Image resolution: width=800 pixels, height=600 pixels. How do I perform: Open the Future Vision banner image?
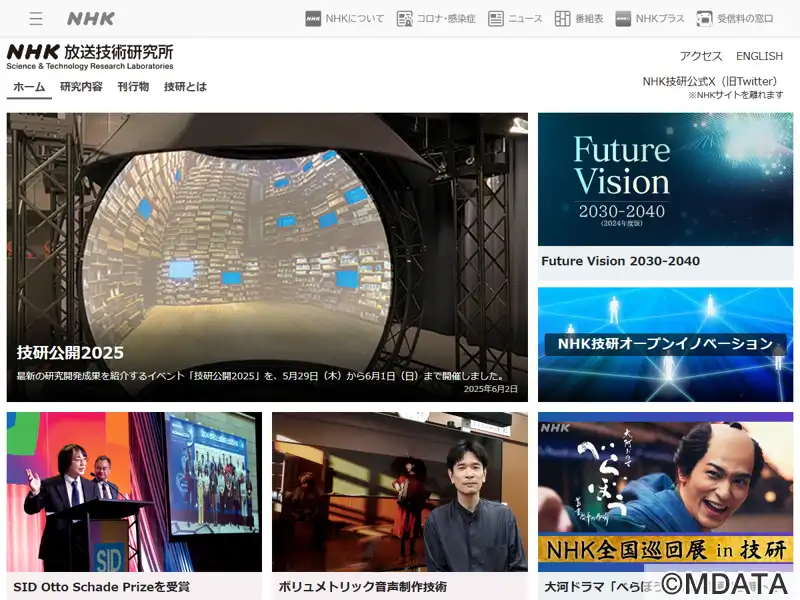[x=665, y=180]
